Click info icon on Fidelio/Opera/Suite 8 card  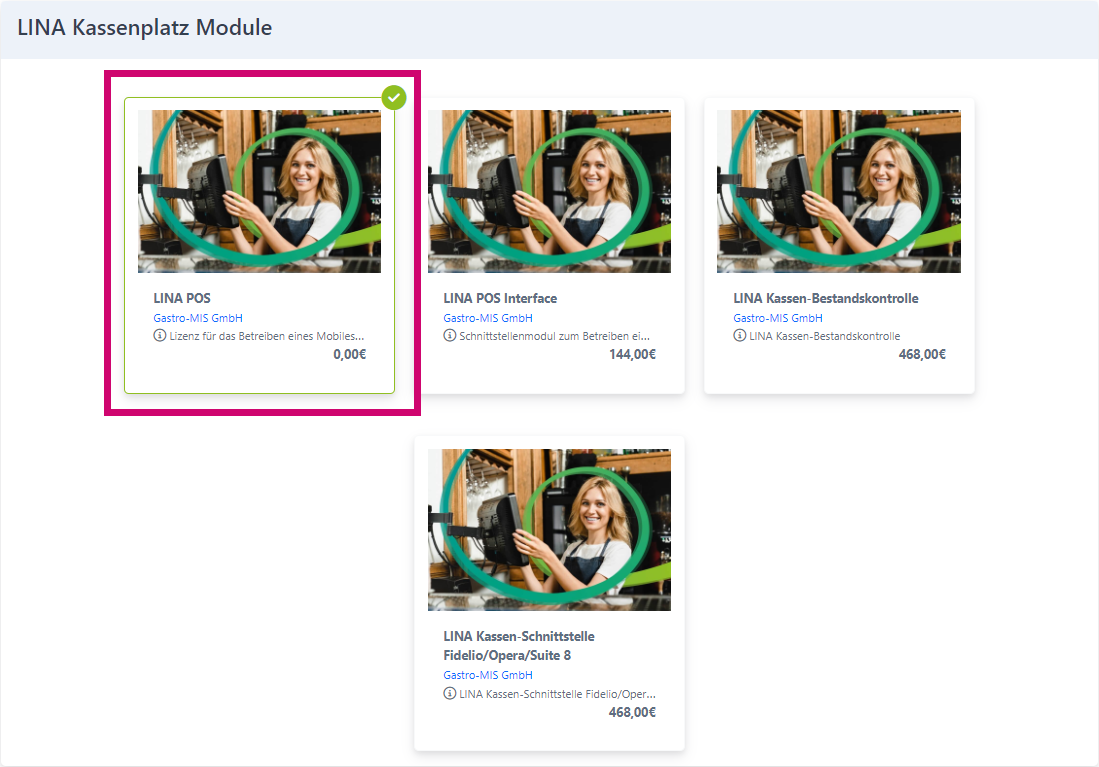(x=450, y=693)
